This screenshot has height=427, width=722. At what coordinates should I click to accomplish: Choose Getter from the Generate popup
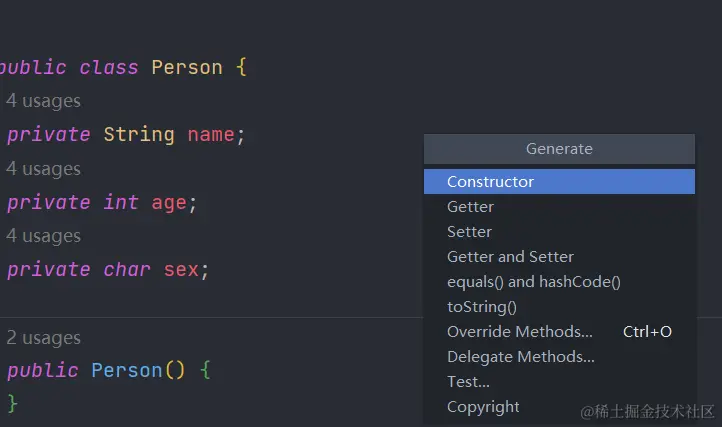pos(470,207)
